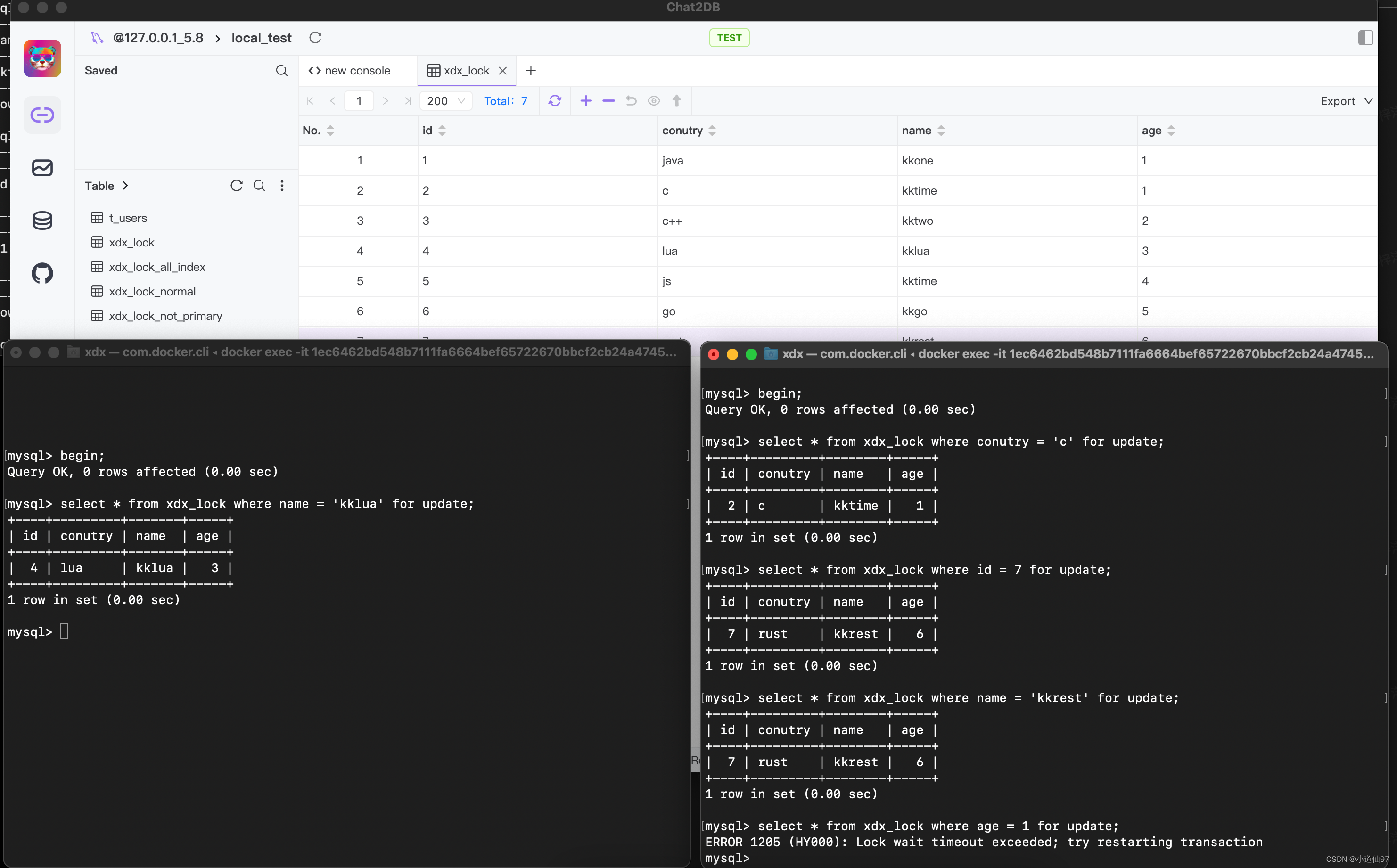Select the cell containing kktwo
The height and width of the screenshot is (868, 1397).
[x=1017, y=221]
